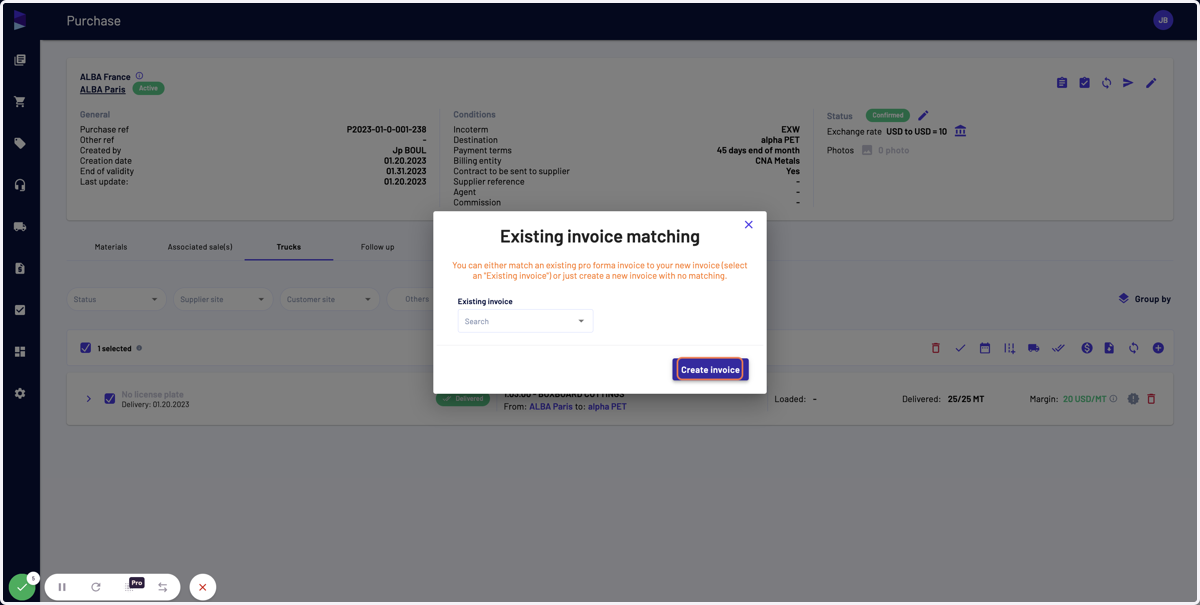The image size is (1200, 605).
Task: Click the plus circle icon in the selection toolbar
Action: [1158, 348]
